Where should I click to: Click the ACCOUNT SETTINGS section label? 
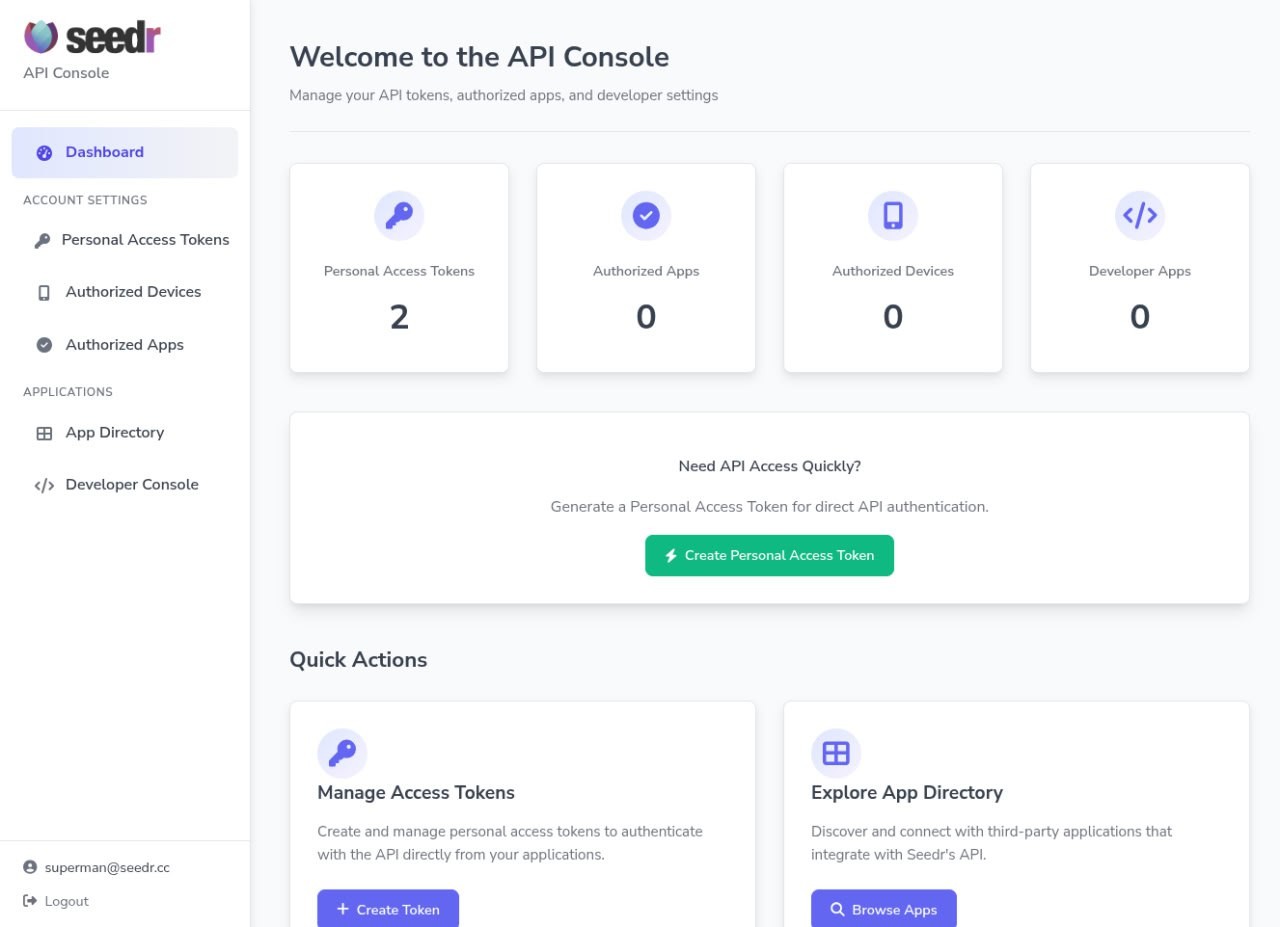[x=85, y=200]
